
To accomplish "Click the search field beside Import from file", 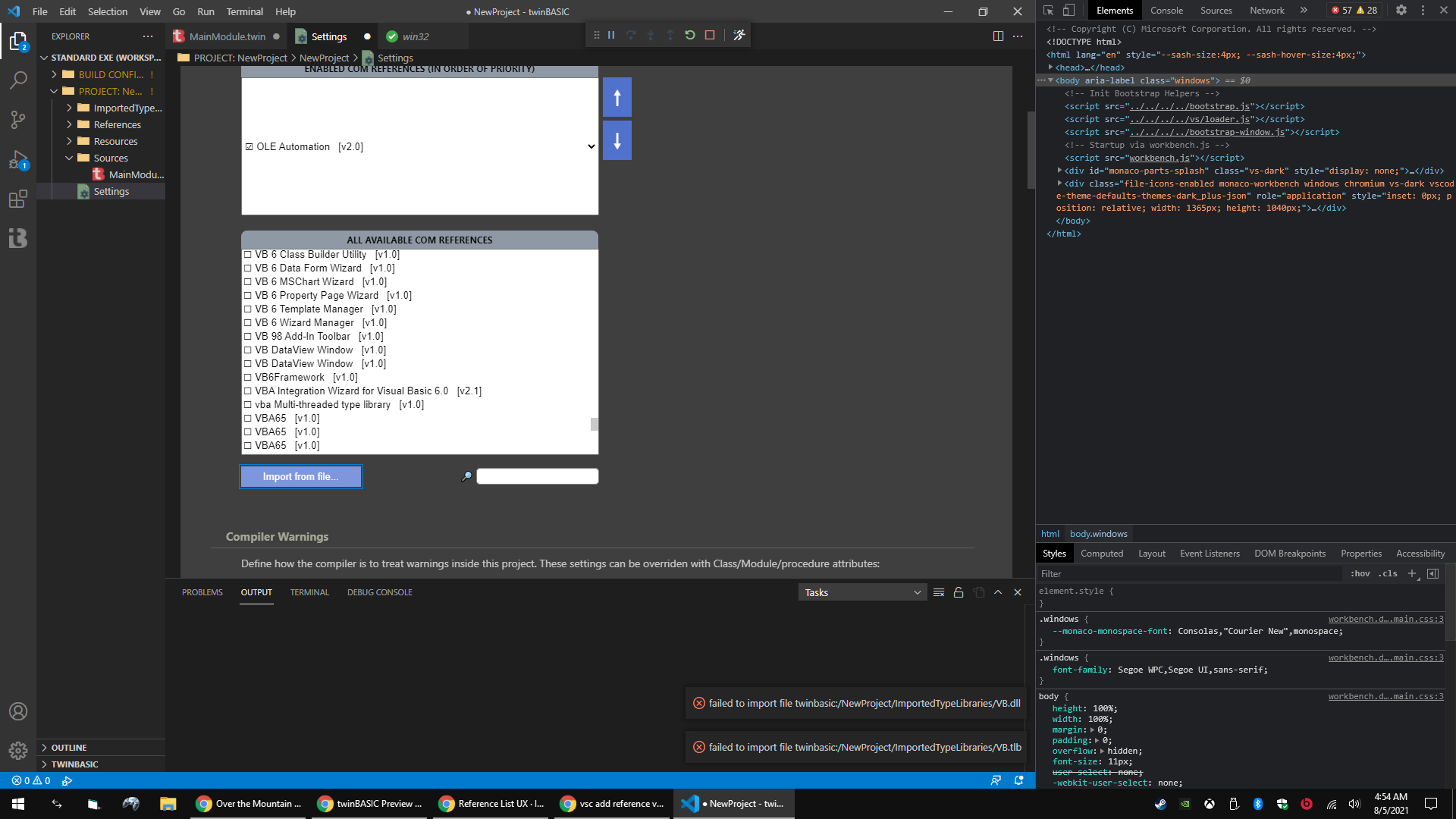I will pos(537,475).
